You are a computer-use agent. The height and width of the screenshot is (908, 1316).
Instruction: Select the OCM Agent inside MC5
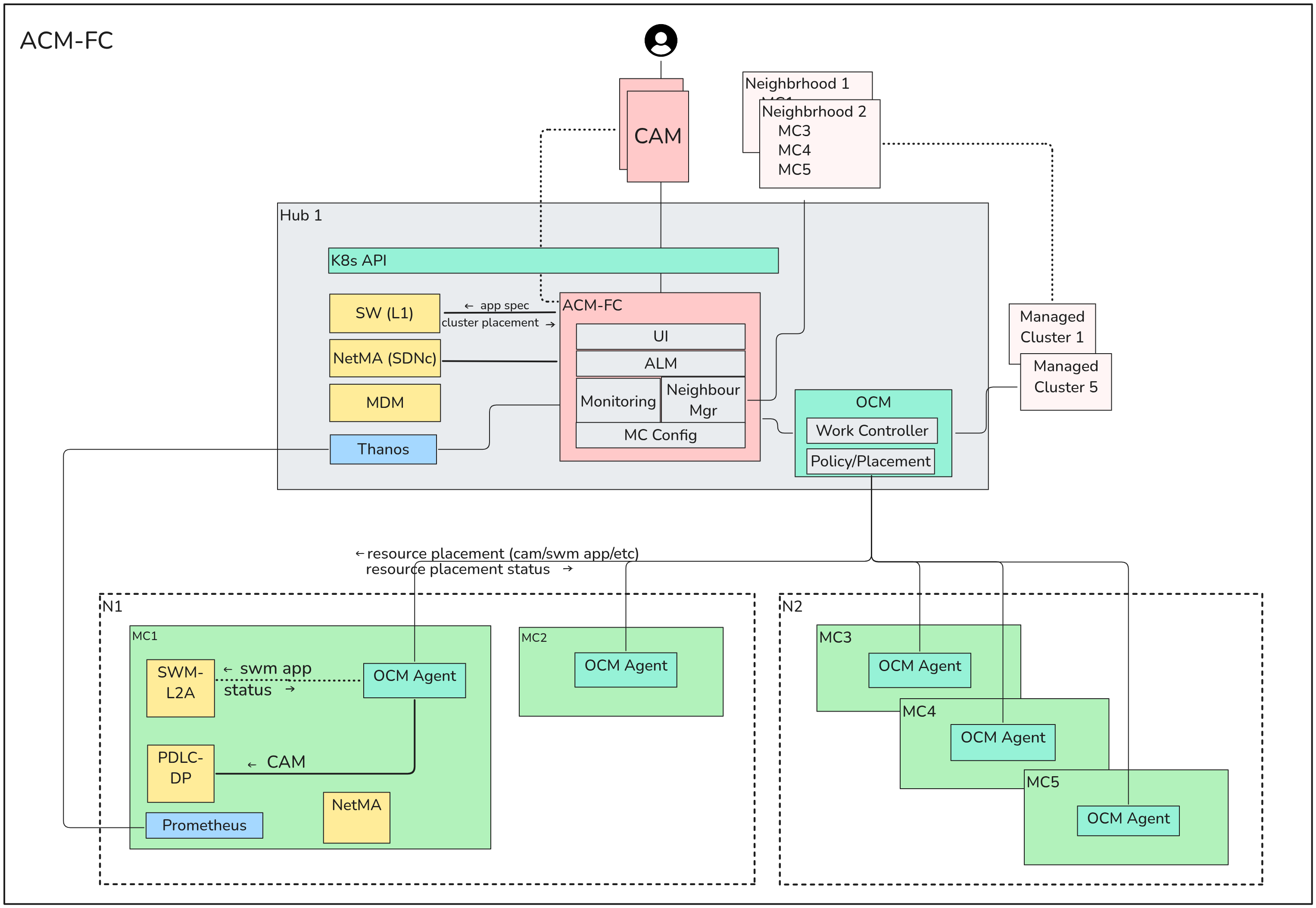[x=1128, y=820]
